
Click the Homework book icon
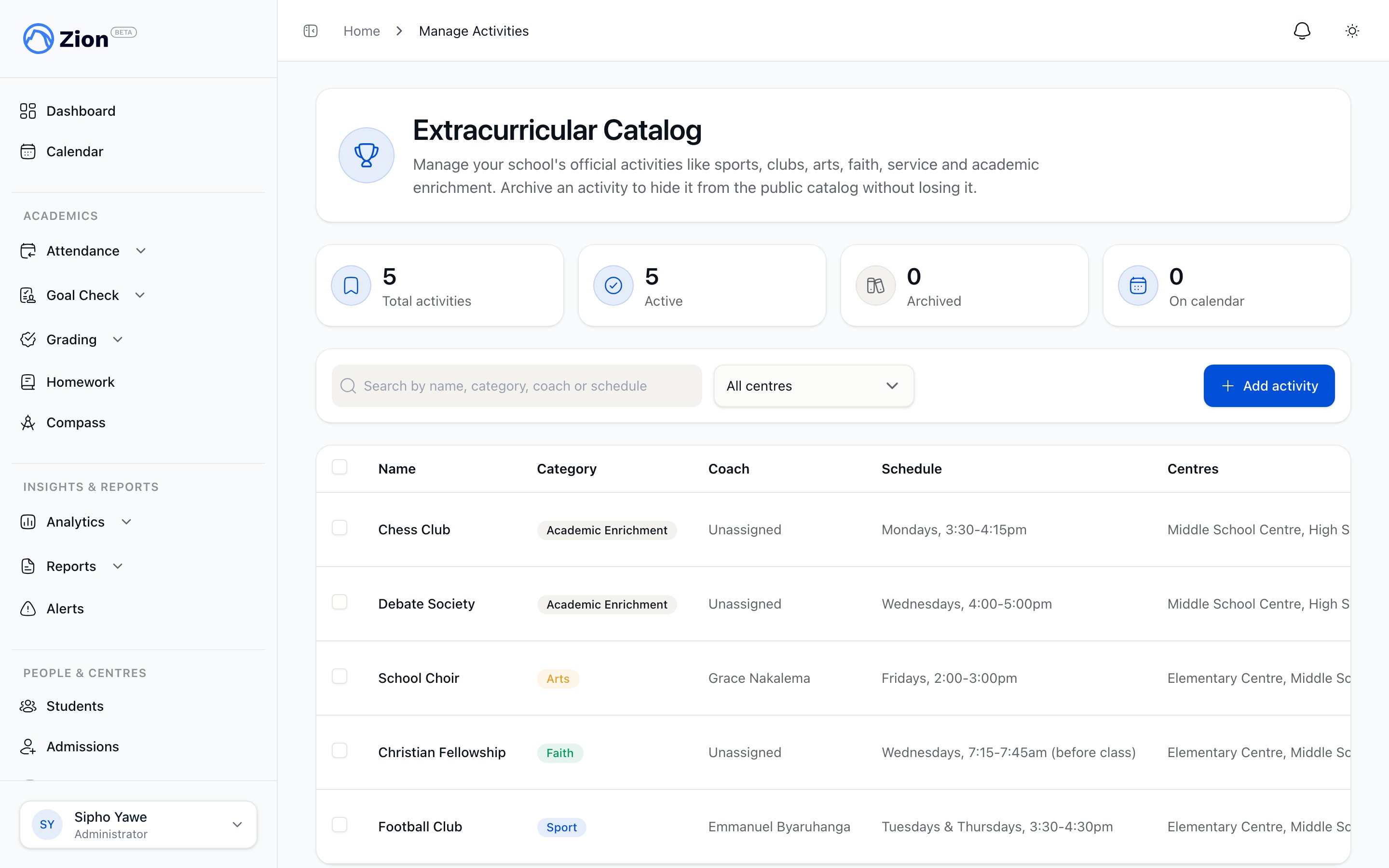pos(27,382)
